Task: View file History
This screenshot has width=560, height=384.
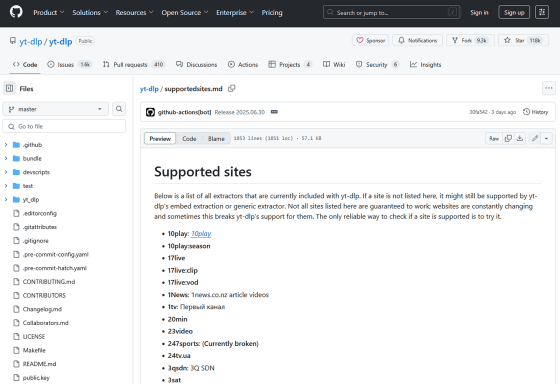Action: (x=535, y=112)
